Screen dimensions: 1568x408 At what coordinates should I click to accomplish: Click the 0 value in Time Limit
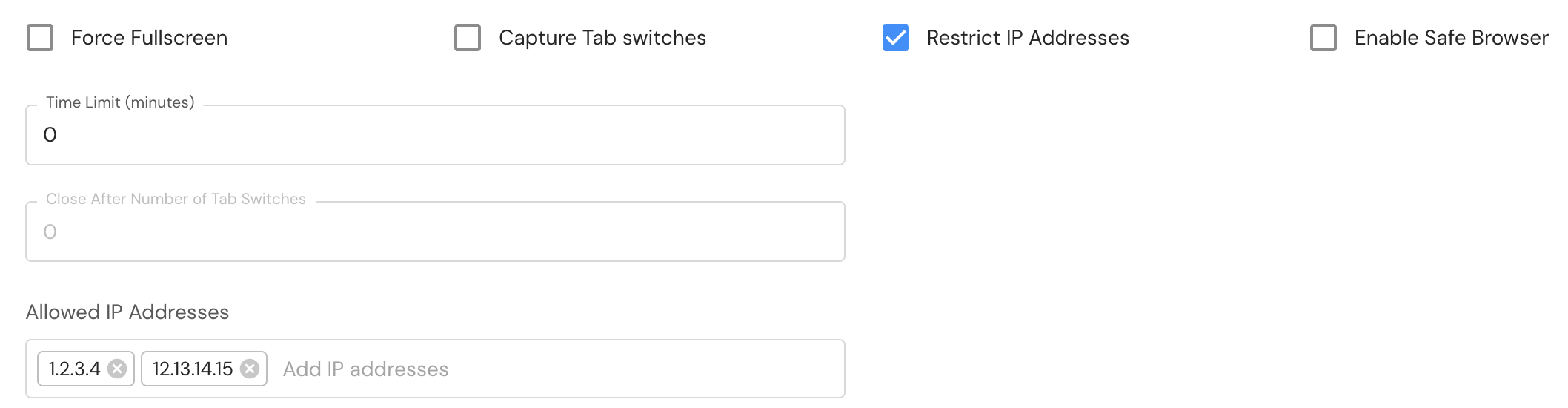[x=50, y=135]
